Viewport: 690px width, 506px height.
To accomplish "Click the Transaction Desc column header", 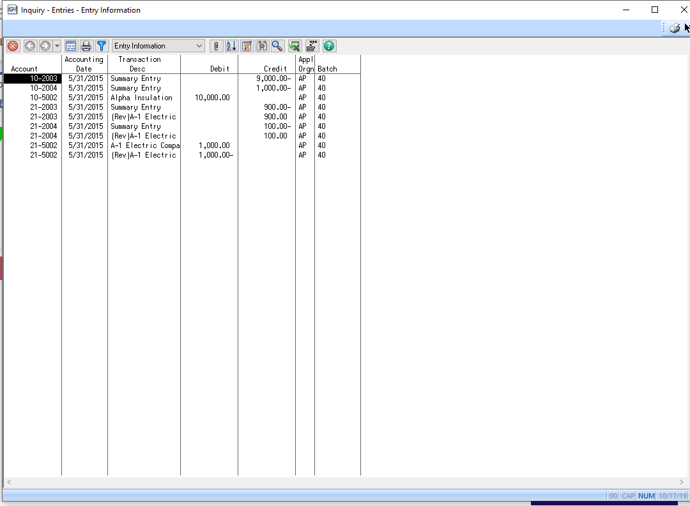I will 139,64.
